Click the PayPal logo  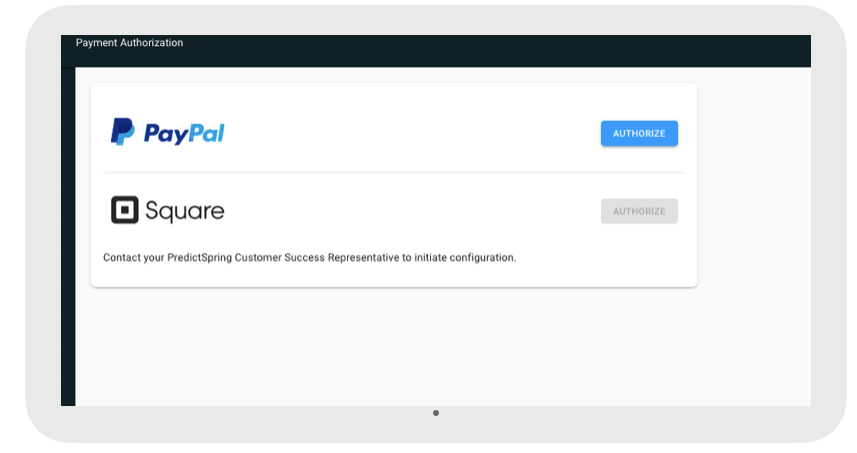coord(168,132)
